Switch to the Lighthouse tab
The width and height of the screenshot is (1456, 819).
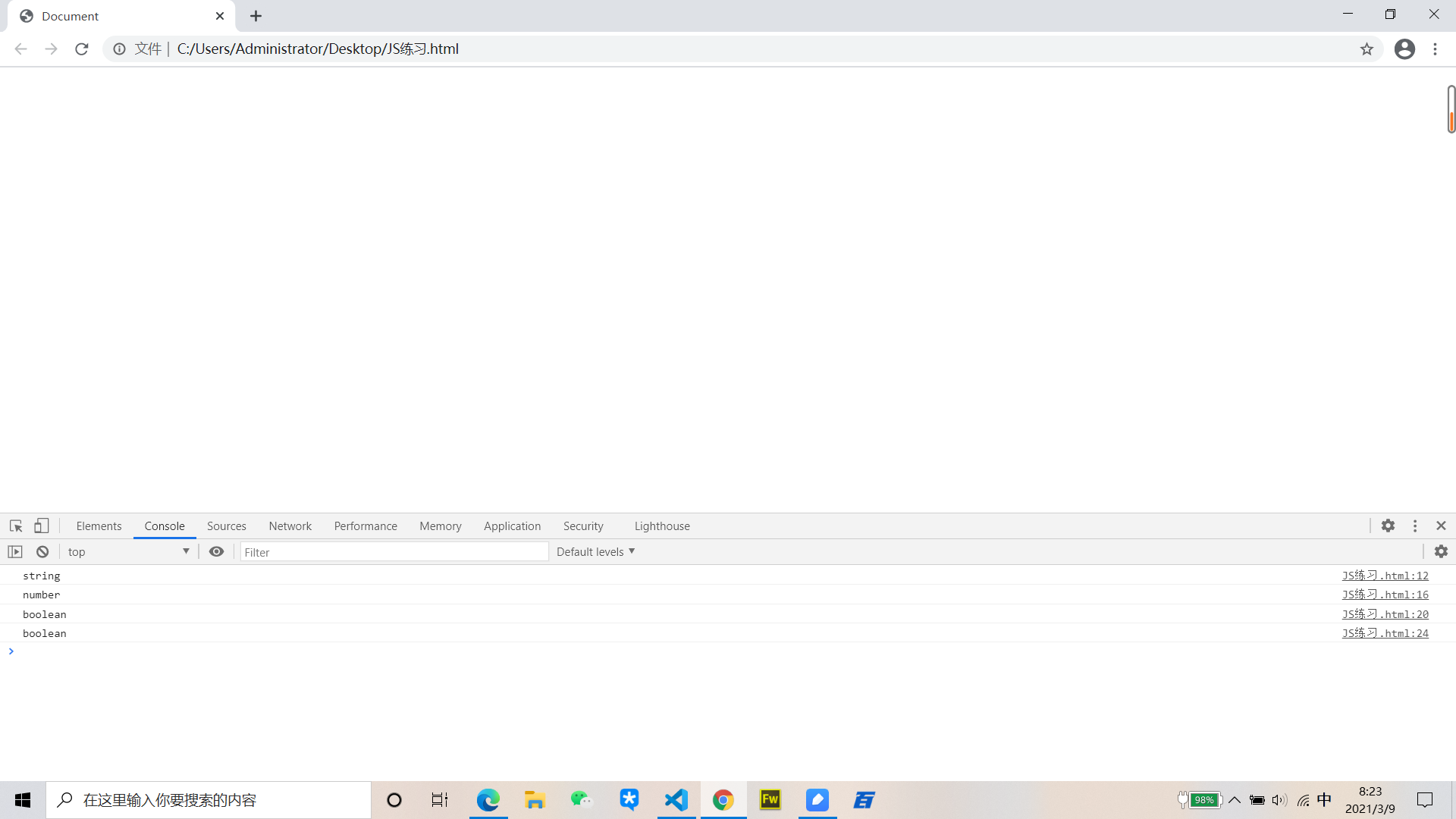(662, 526)
